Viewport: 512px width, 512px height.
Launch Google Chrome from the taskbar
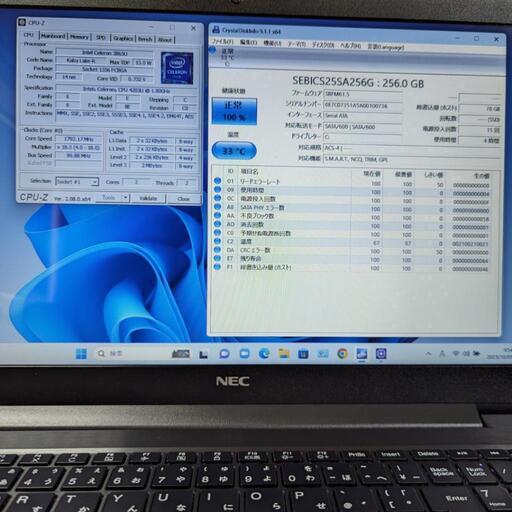tap(342, 354)
